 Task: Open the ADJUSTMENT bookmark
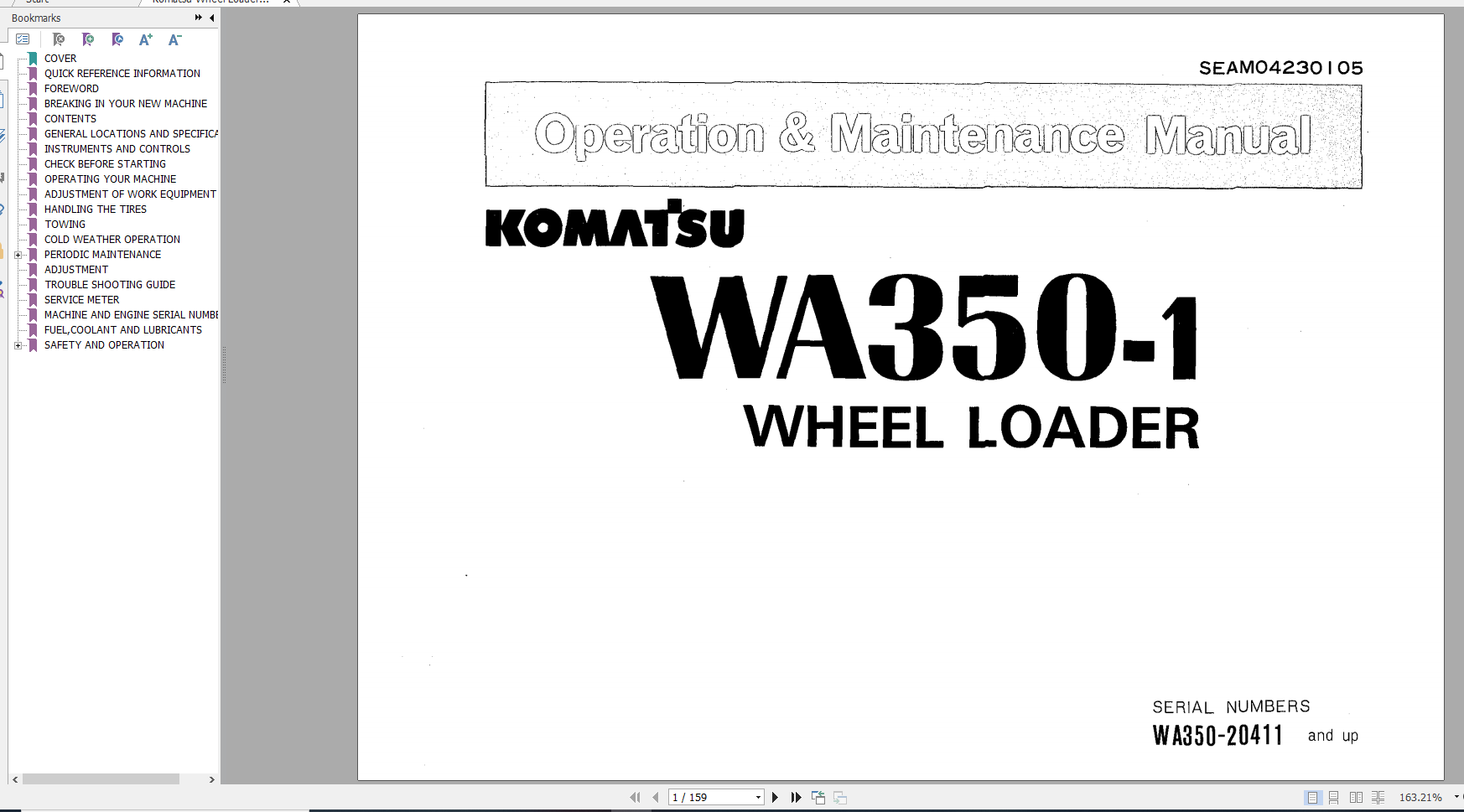[76, 270]
